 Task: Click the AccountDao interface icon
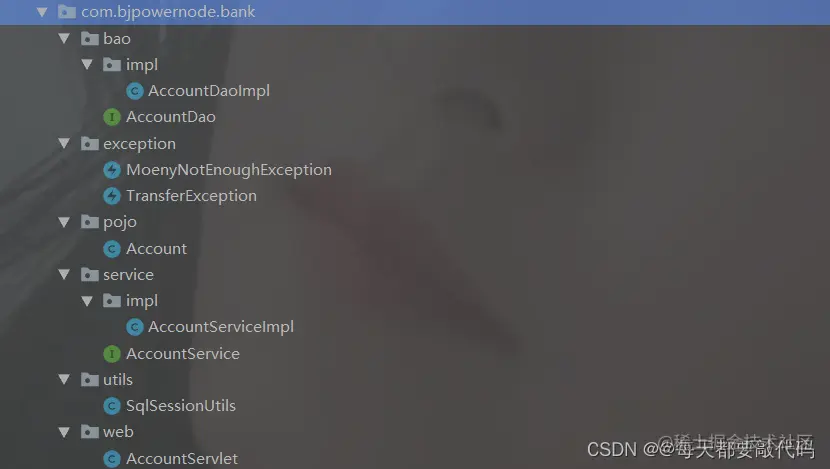coord(112,117)
